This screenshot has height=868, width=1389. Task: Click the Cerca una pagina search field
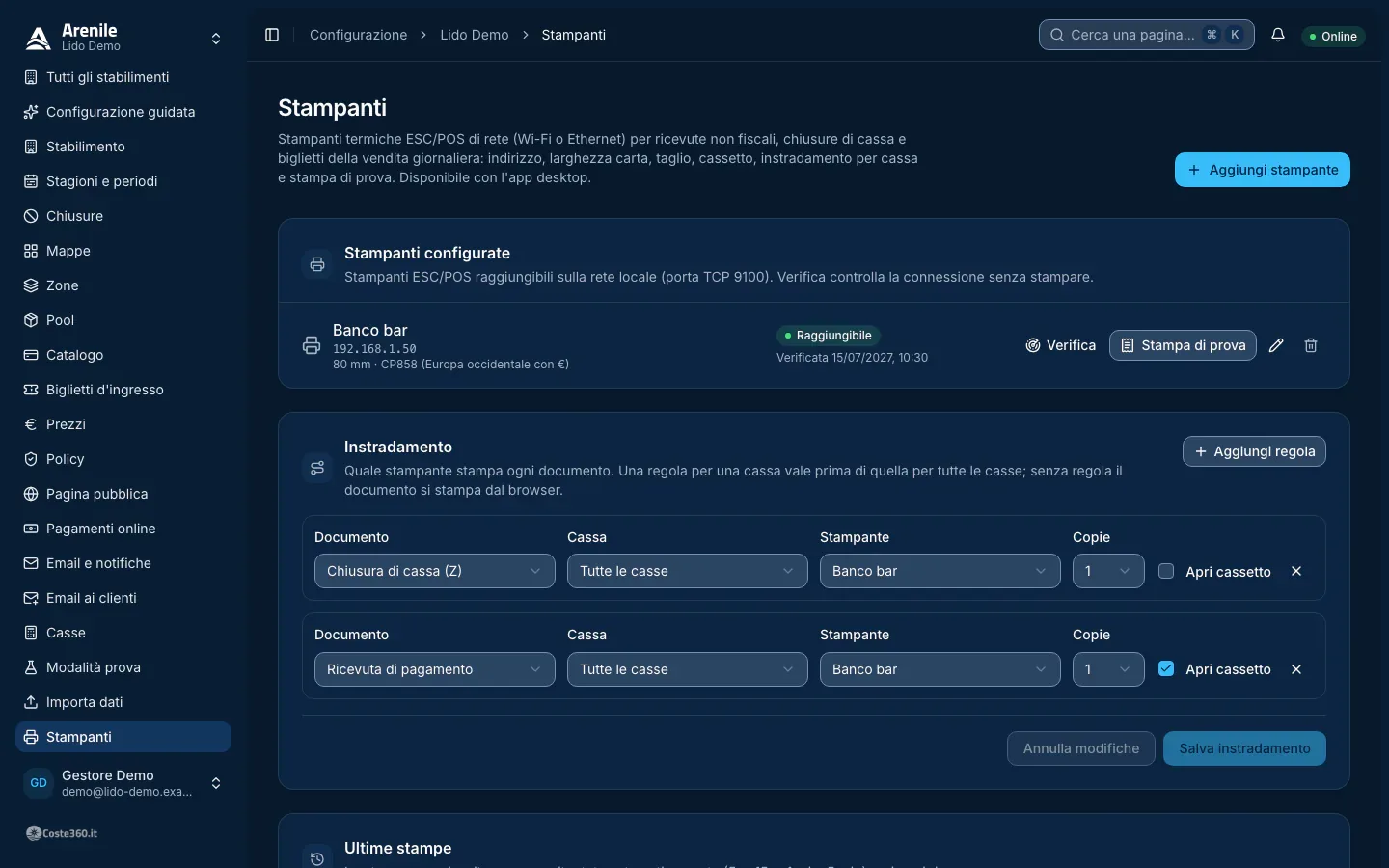1147,35
